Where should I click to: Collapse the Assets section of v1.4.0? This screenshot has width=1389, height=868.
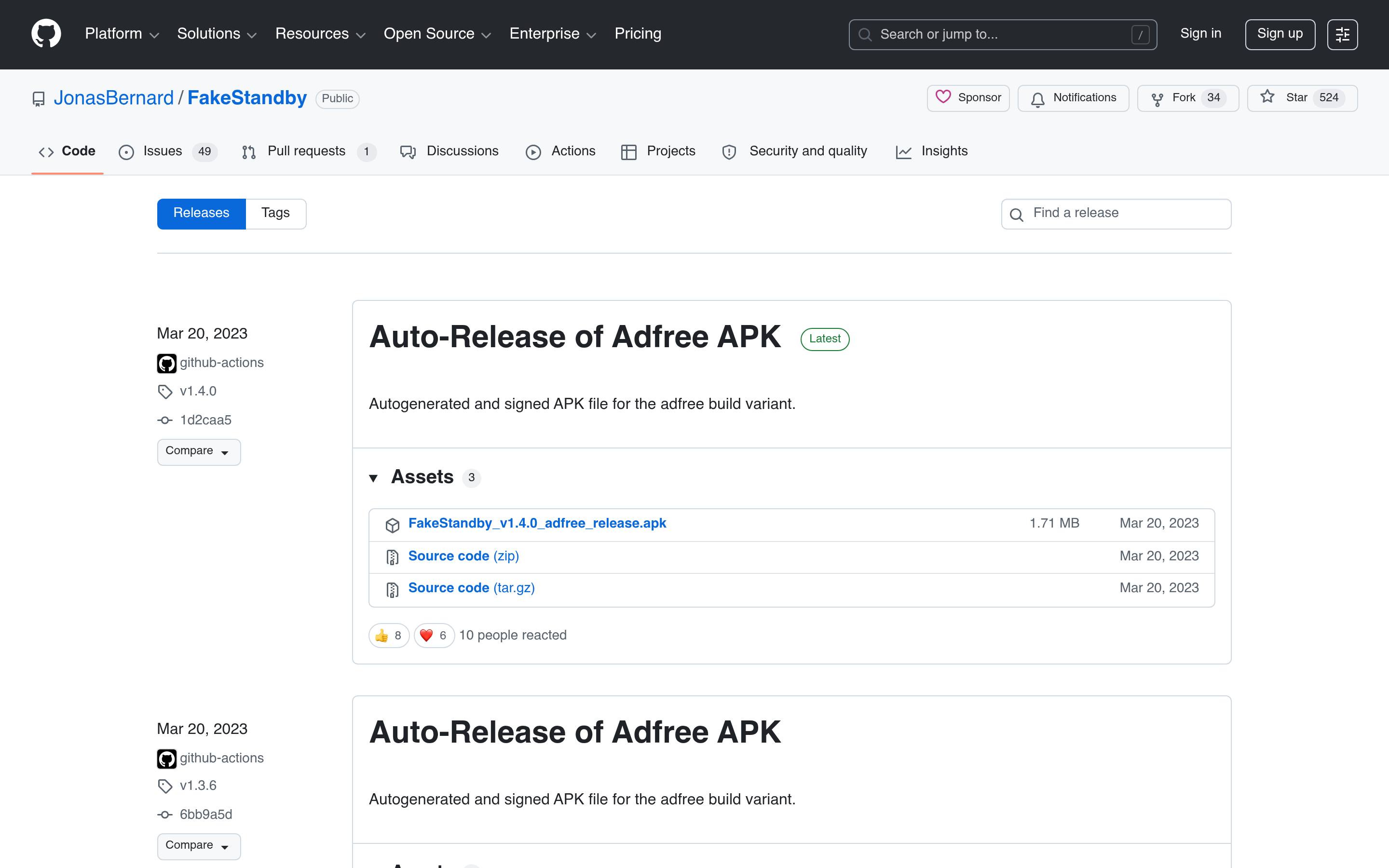click(x=373, y=477)
